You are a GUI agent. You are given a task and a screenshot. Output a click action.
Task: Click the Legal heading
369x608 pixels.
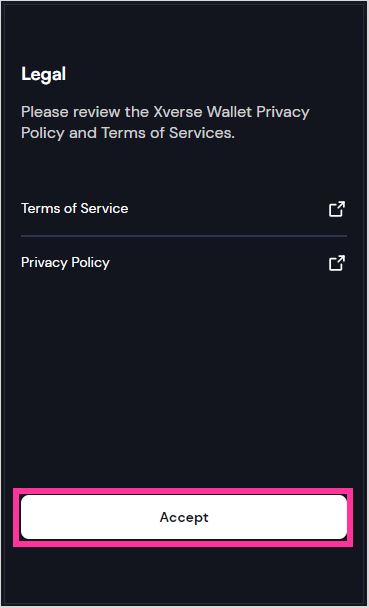pos(43,74)
